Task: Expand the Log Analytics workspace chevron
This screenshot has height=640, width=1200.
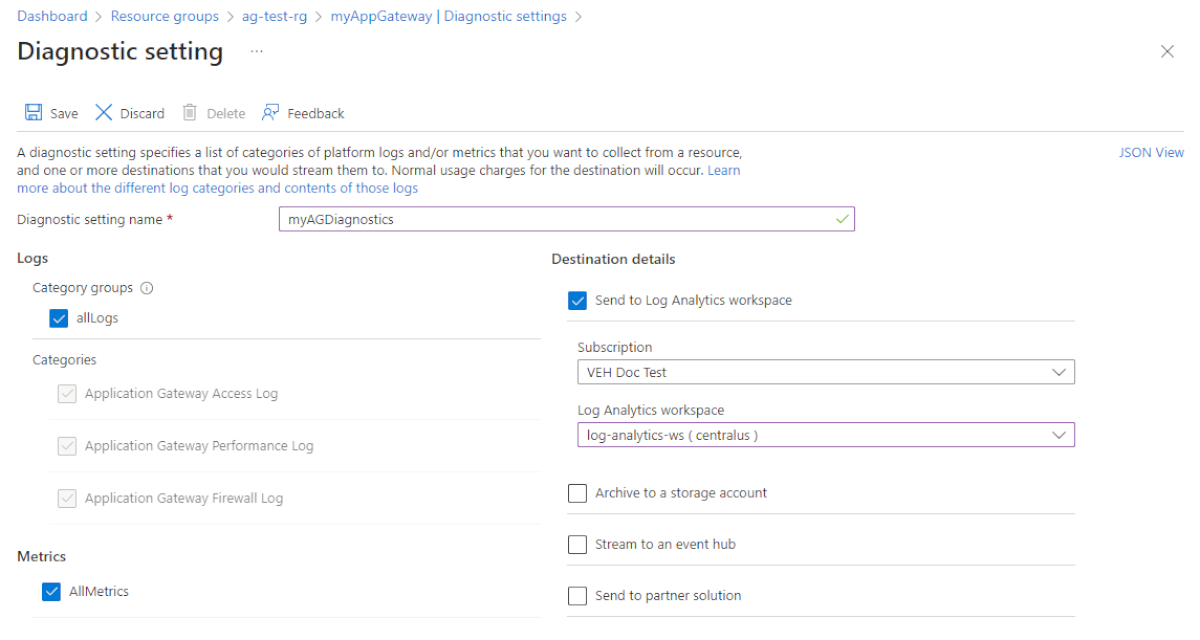Action: point(1060,434)
